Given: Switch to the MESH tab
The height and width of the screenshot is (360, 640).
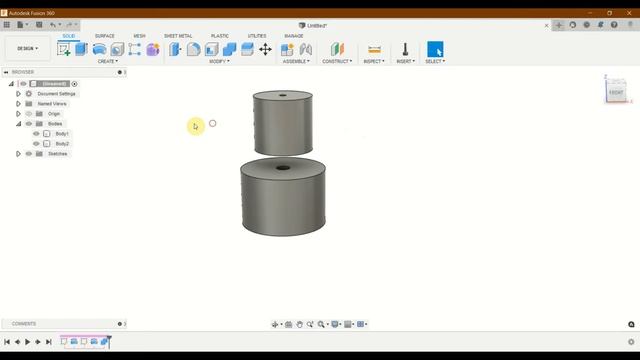Looking at the screenshot, I should tap(140, 36).
